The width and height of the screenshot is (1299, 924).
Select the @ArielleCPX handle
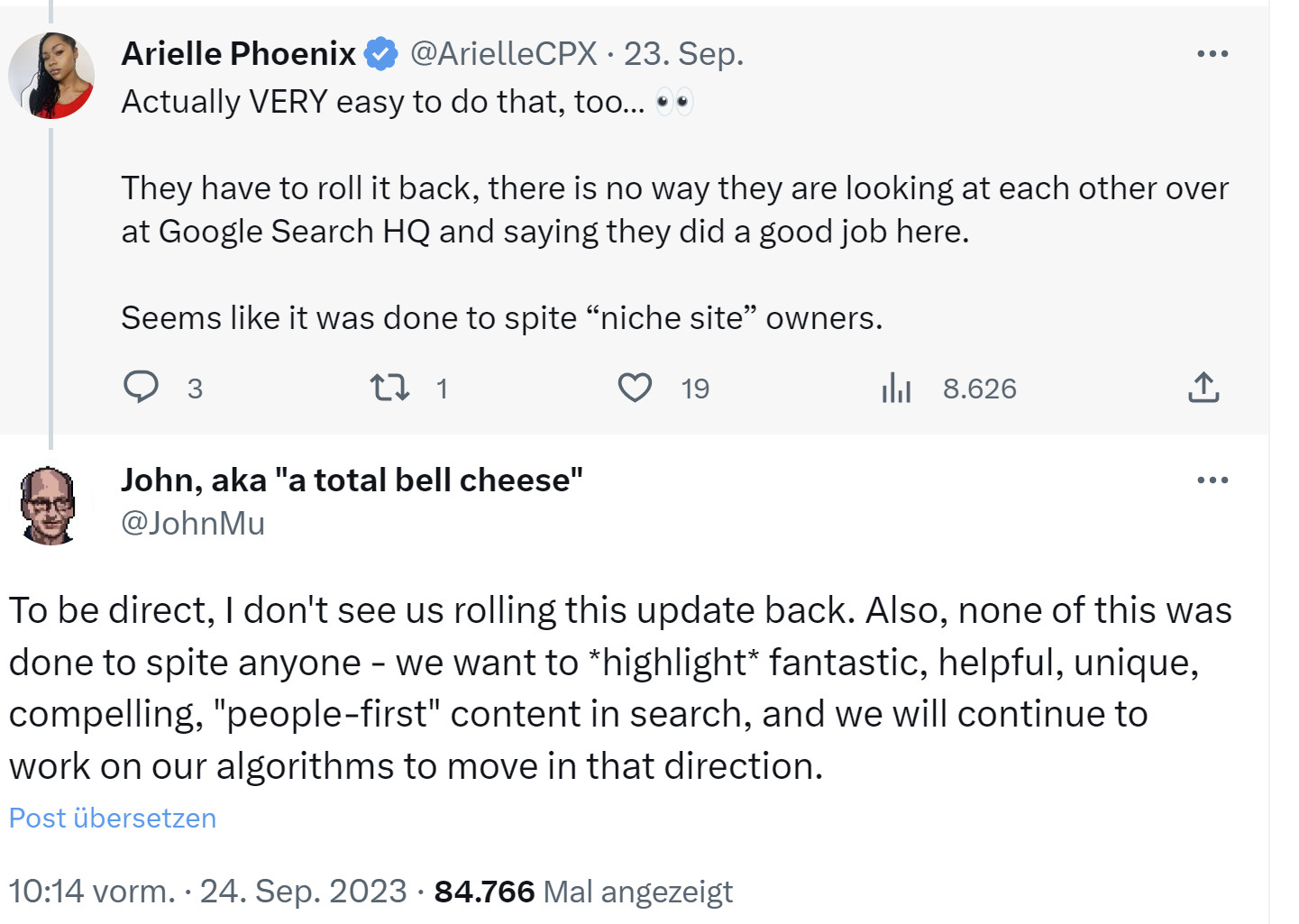(x=502, y=54)
